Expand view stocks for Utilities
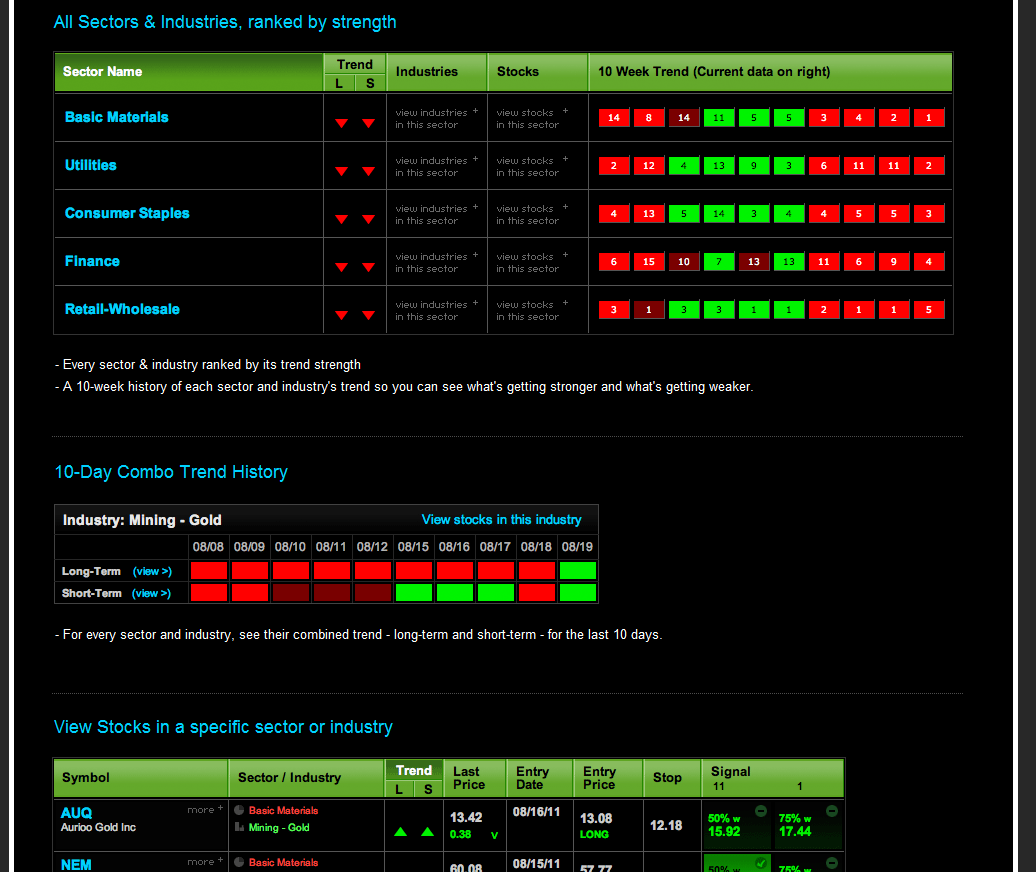1036x872 pixels. coord(532,166)
